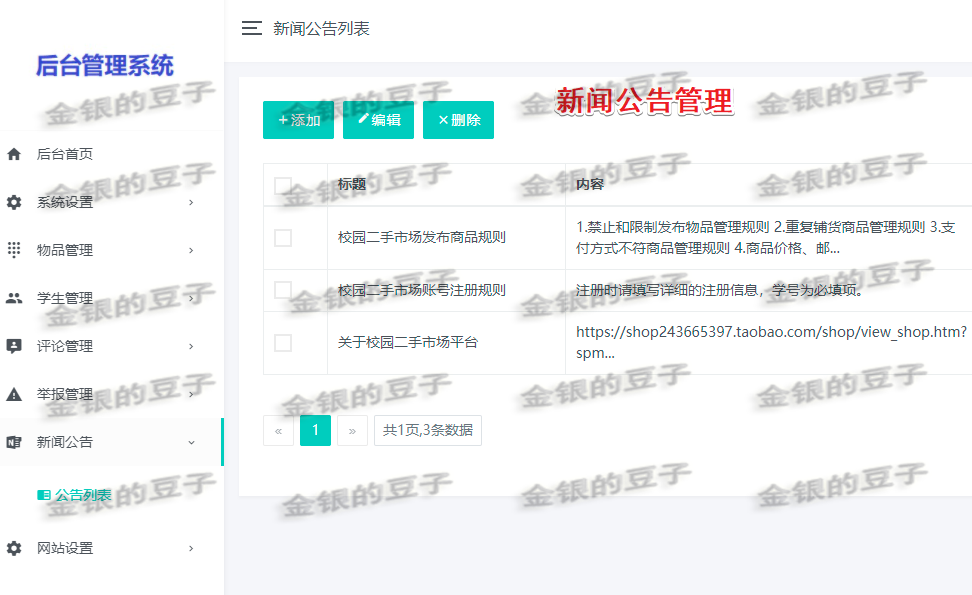This screenshot has width=972, height=595.
Task: Click title 校园二手市场发布商品规则
Action: tap(422, 237)
